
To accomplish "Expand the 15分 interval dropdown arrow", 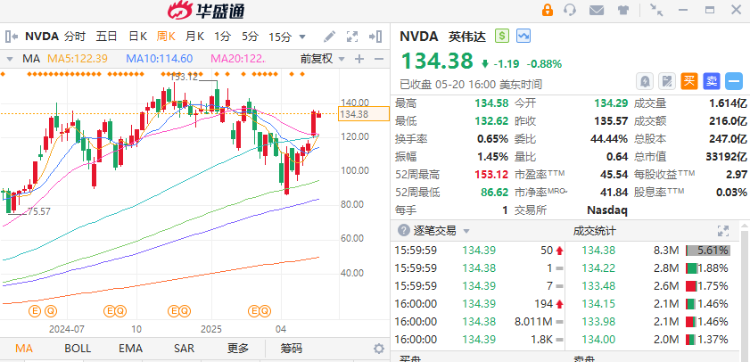I will pyautogui.click(x=302, y=37).
